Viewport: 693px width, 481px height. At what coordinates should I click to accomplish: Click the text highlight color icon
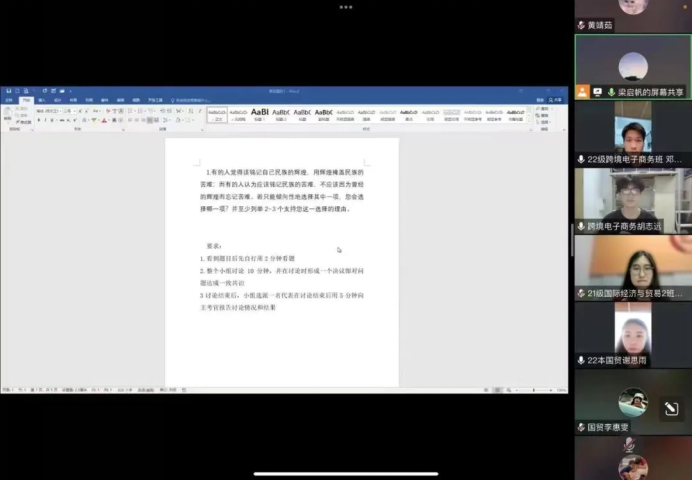point(92,119)
